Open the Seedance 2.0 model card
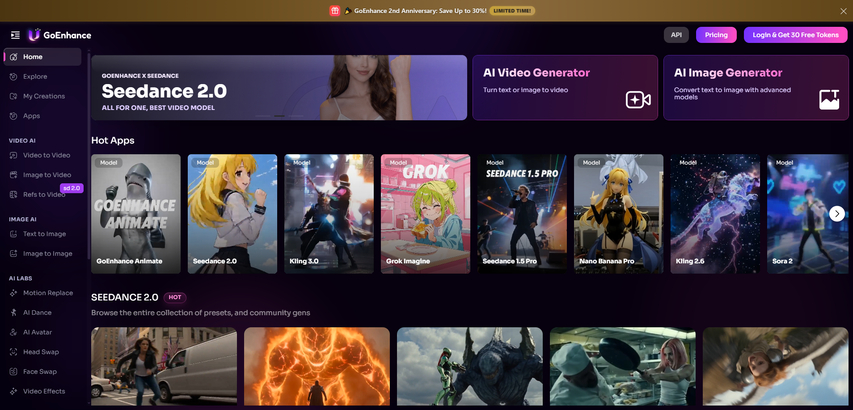This screenshot has height=410, width=853. 232,214
